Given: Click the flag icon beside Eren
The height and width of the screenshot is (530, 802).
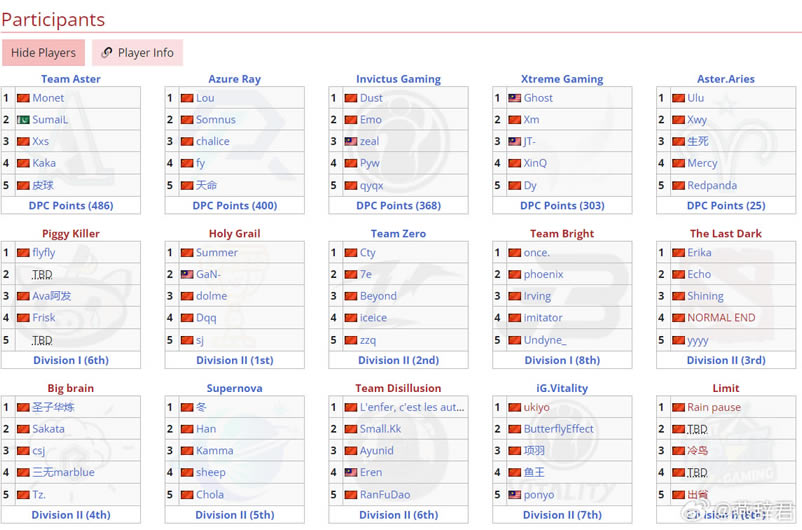Looking at the screenshot, I should [x=350, y=473].
